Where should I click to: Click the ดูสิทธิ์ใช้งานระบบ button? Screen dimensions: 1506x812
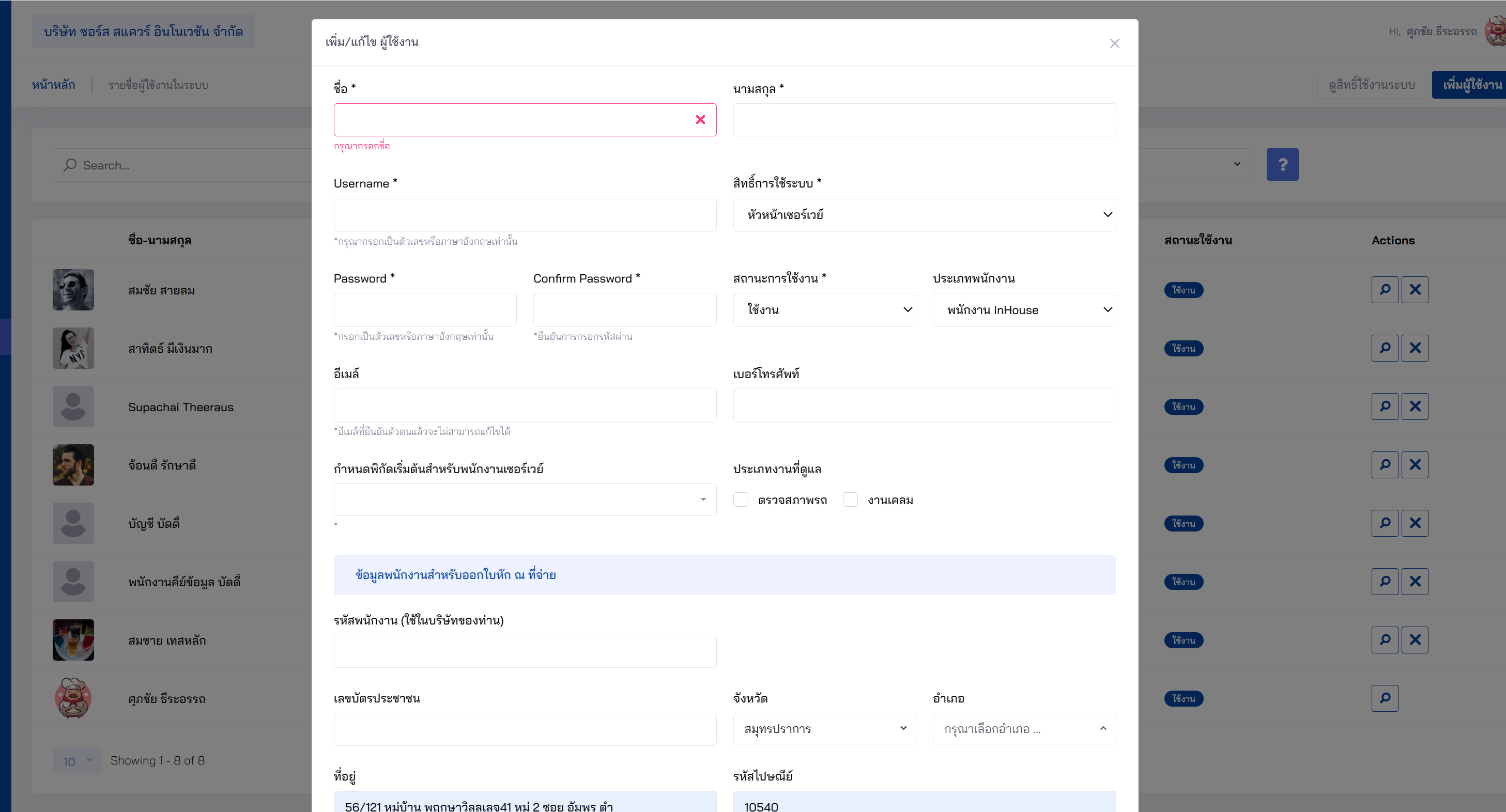click(1371, 85)
